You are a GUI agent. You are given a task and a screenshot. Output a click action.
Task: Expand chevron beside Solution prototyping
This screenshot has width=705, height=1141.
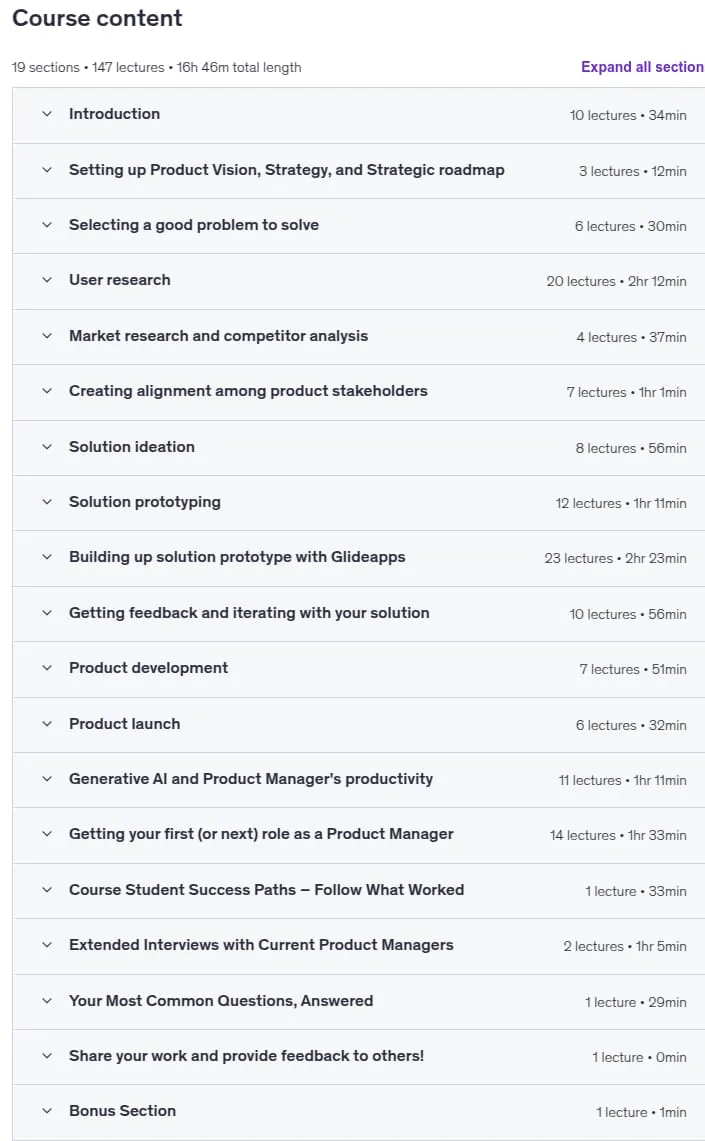click(x=47, y=502)
